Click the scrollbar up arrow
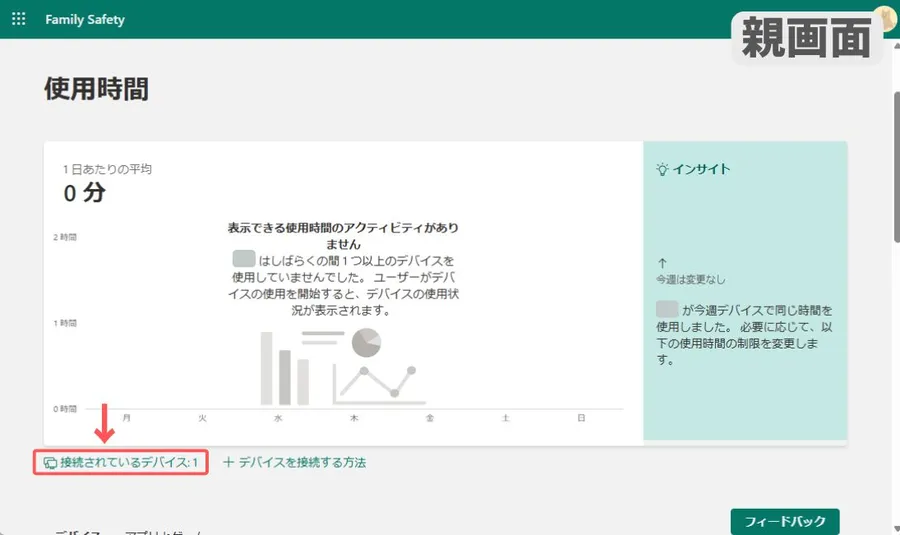The height and width of the screenshot is (535, 900). click(x=891, y=47)
